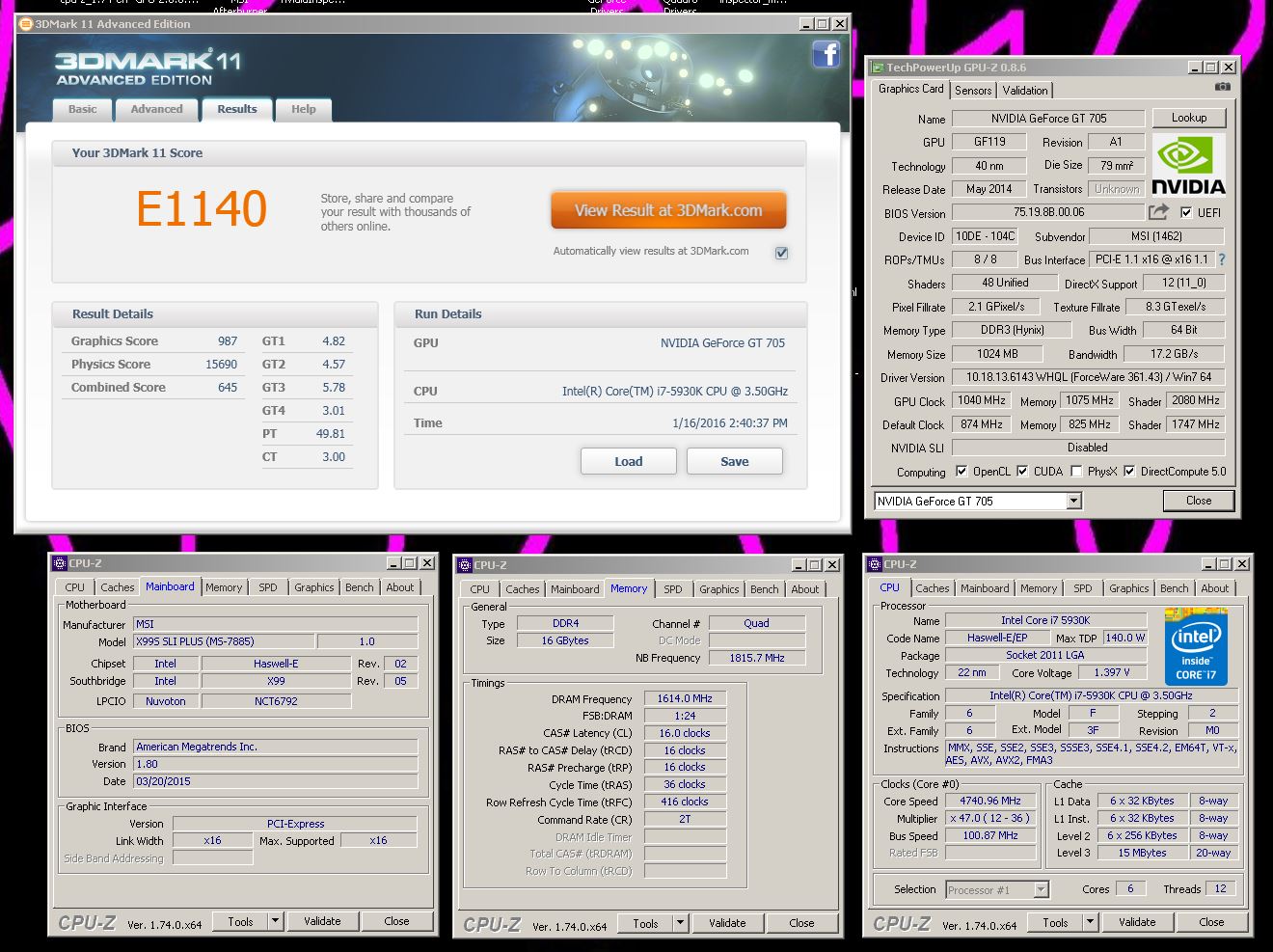
Task: Click the Close button in GPU-Z
Action: pyautogui.click(x=1199, y=500)
